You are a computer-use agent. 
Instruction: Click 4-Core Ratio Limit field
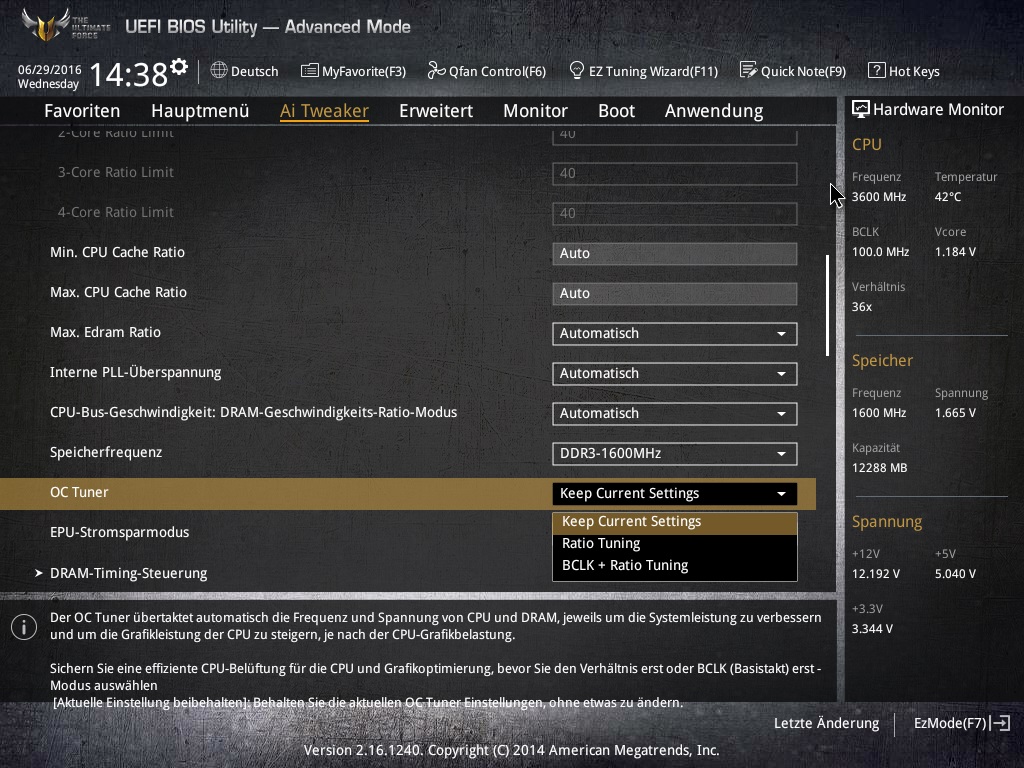click(x=675, y=214)
